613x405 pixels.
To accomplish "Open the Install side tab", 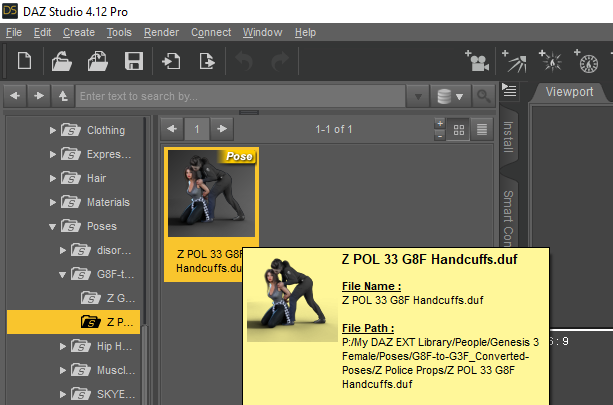I will pos(508,137).
